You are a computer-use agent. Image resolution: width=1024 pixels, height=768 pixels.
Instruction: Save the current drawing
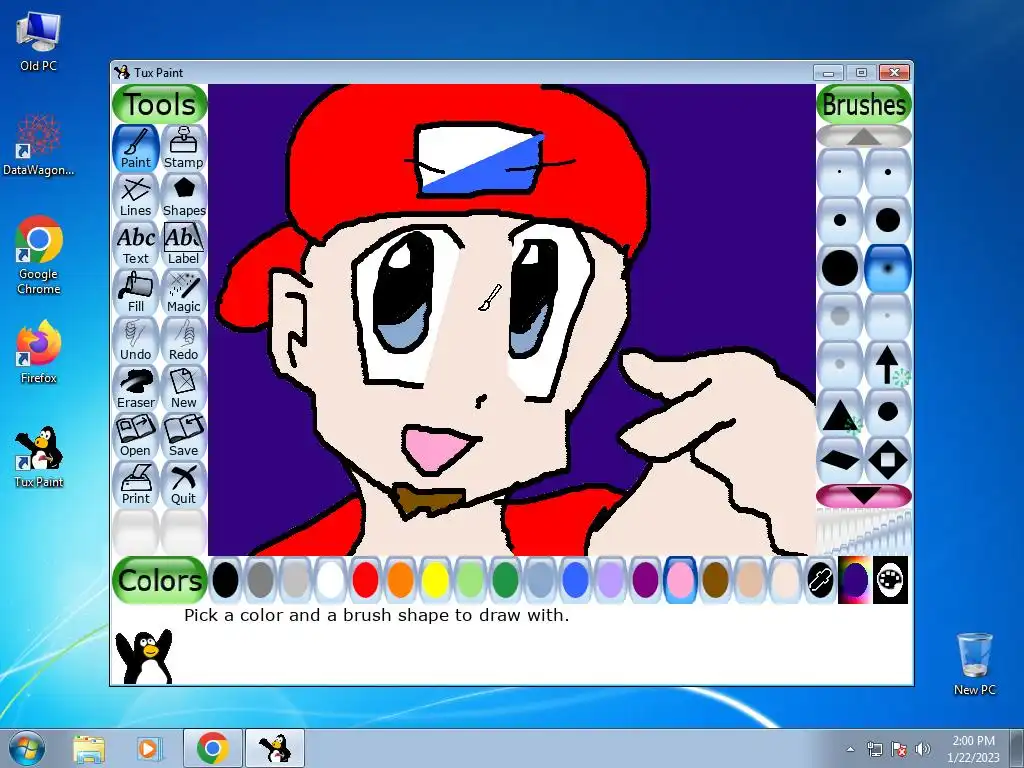[184, 436]
